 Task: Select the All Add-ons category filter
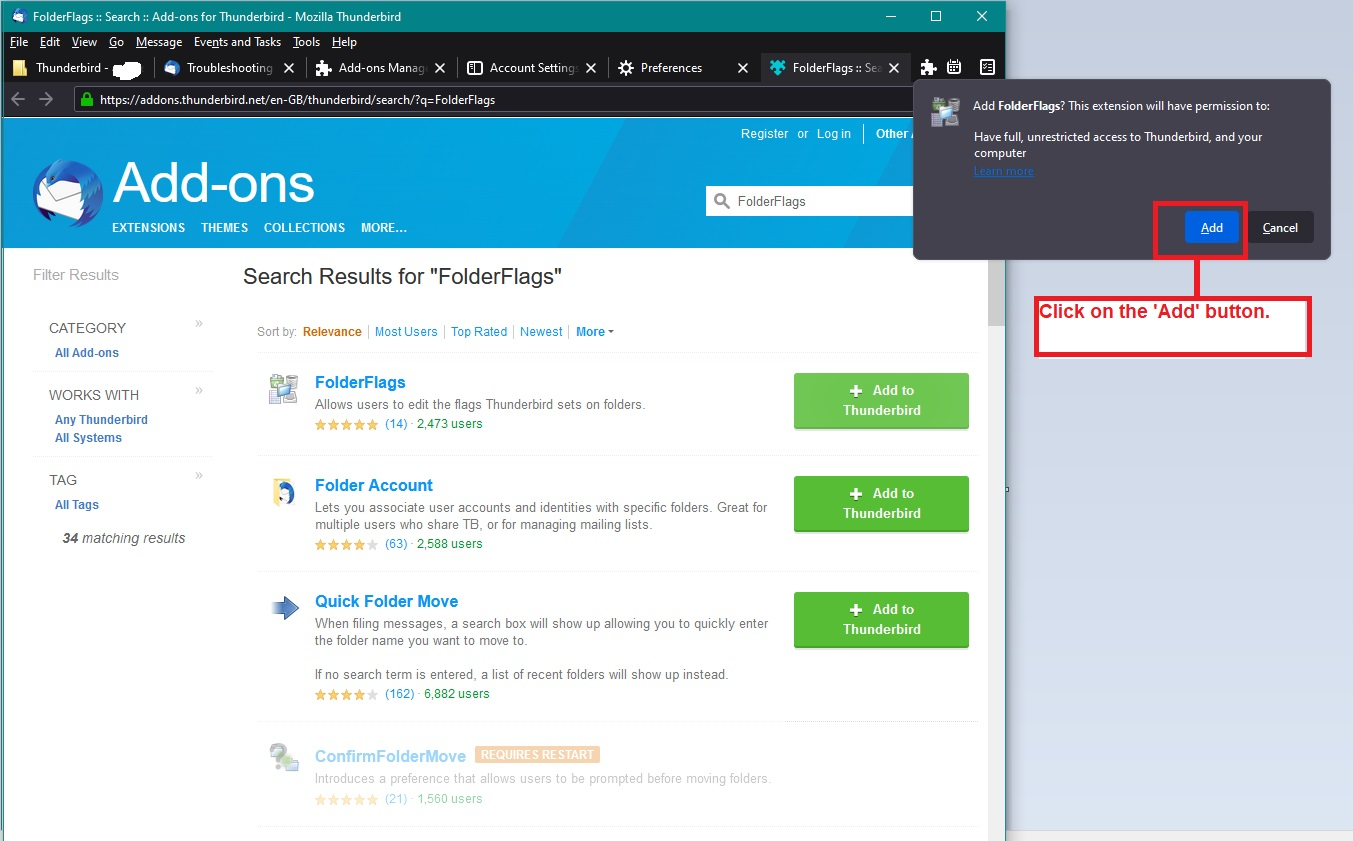(87, 353)
